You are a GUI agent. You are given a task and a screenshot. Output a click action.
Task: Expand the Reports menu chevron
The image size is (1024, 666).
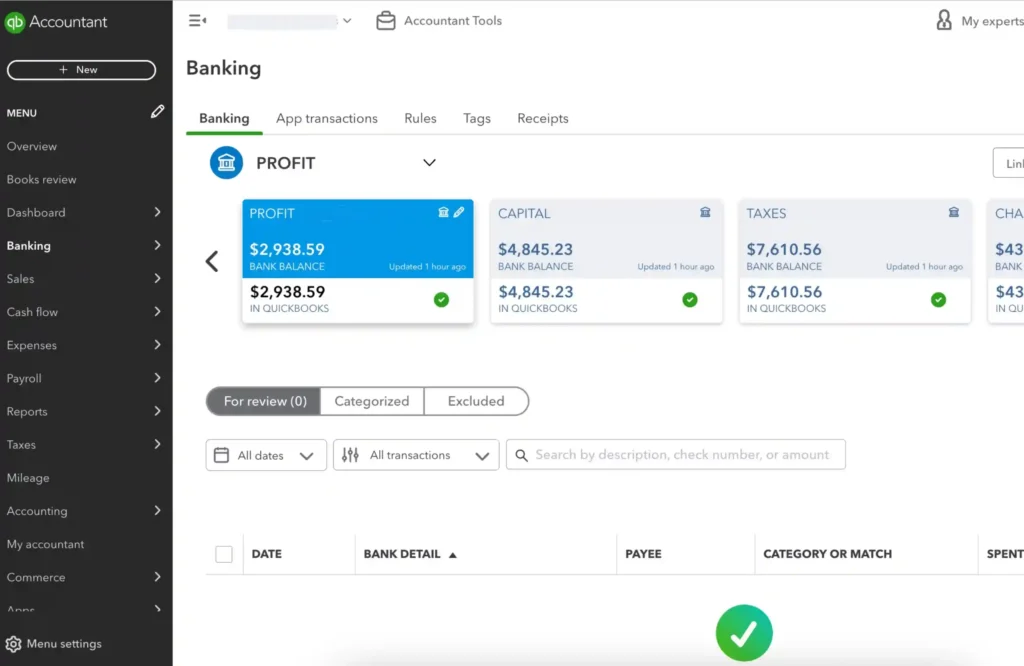coord(157,411)
